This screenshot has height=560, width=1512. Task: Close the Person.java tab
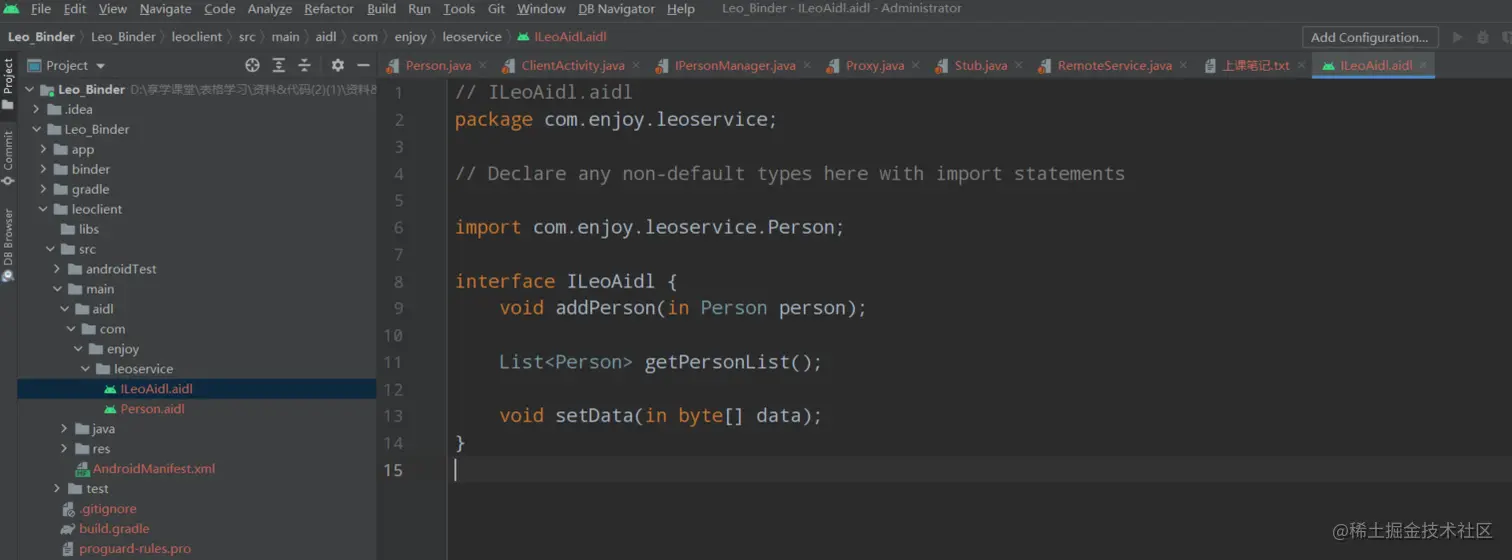tap(482, 65)
